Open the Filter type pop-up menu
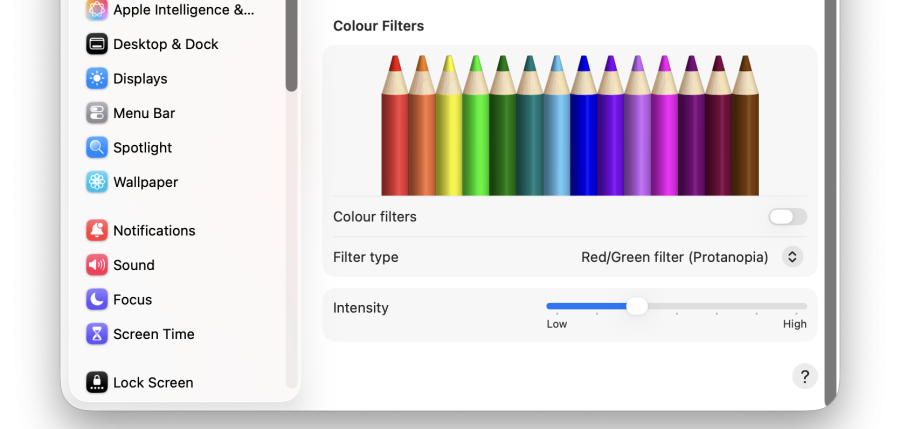This screenshot has height=429, width=900. click(792, 257)
